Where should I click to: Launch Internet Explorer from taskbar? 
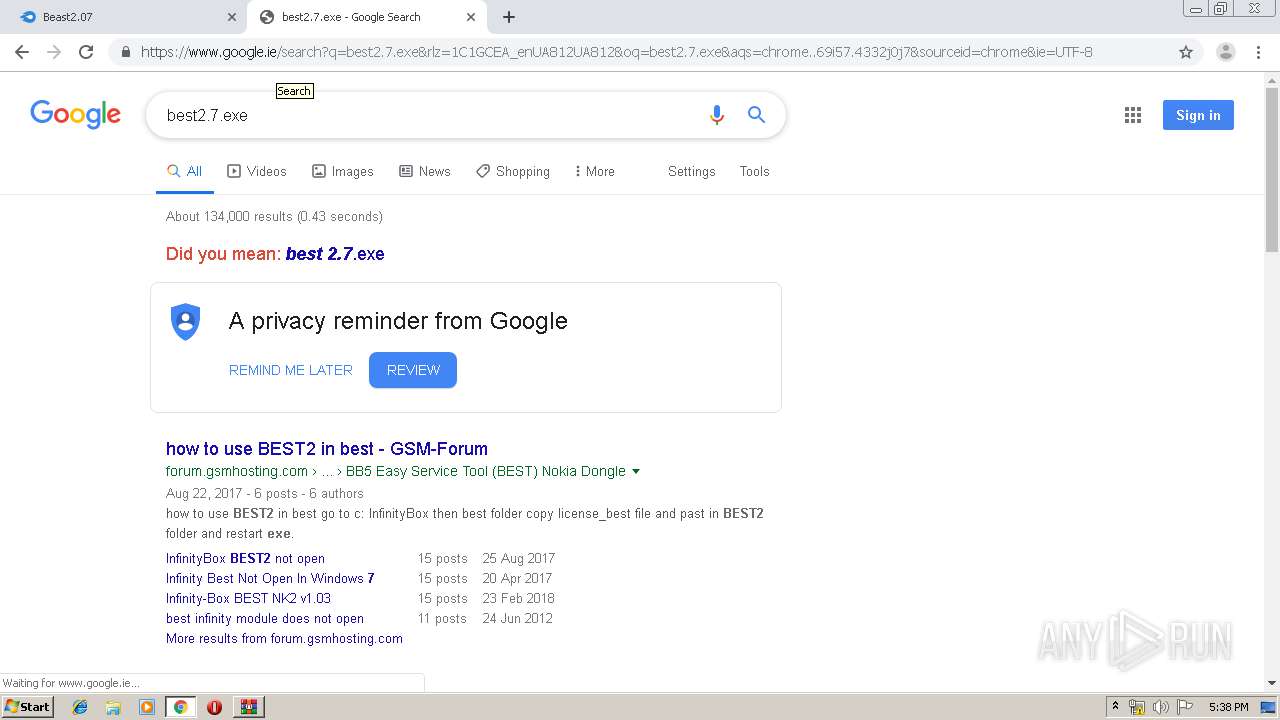click(80, 707)
